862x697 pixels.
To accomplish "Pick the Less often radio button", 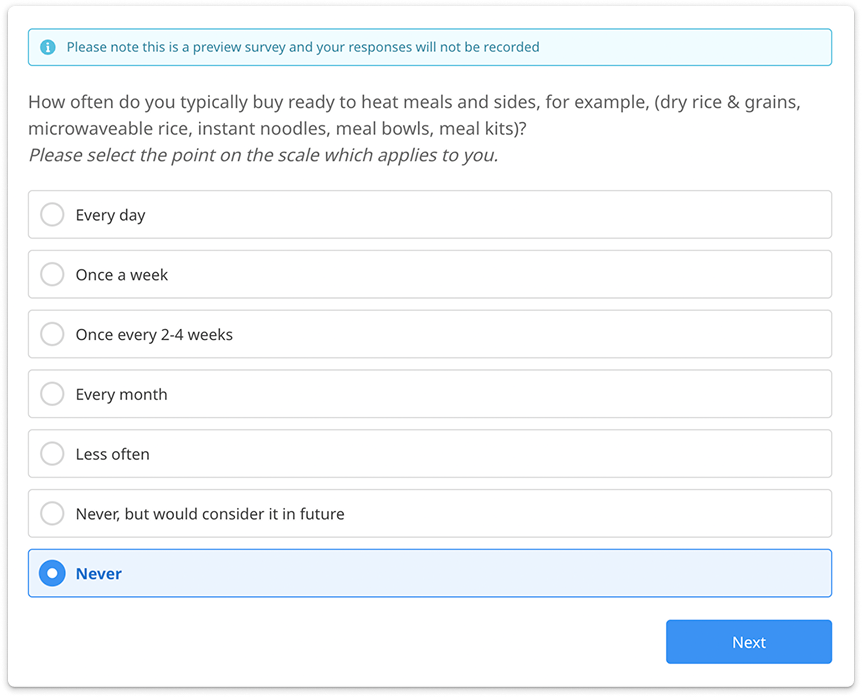I will 52,454.
